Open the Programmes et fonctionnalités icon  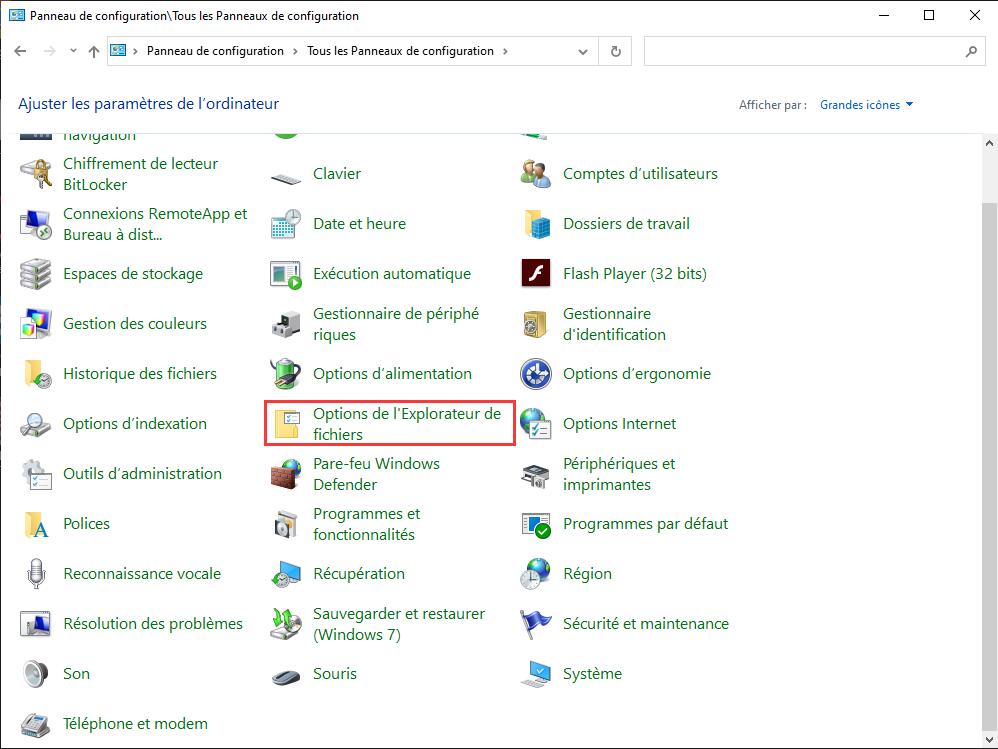(x=286, y=524)
